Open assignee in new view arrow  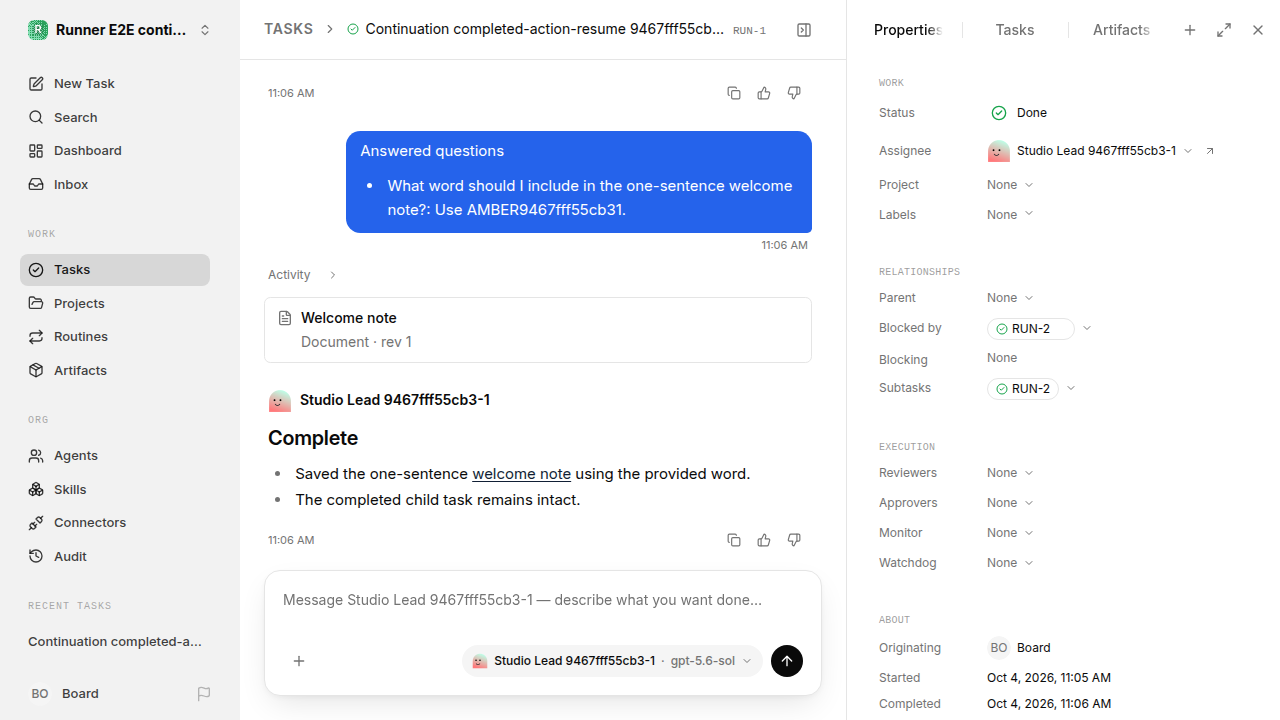click(1210, 151)
